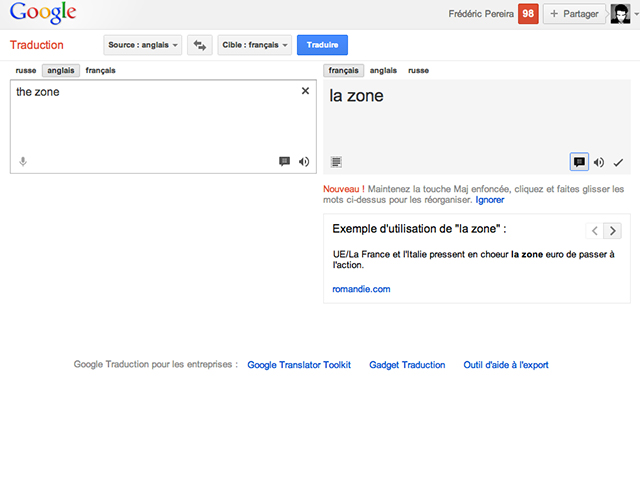This screenshot has width=640, height=480.
Task: Activate microphone voice input
Action: click(x=23, y=162)
